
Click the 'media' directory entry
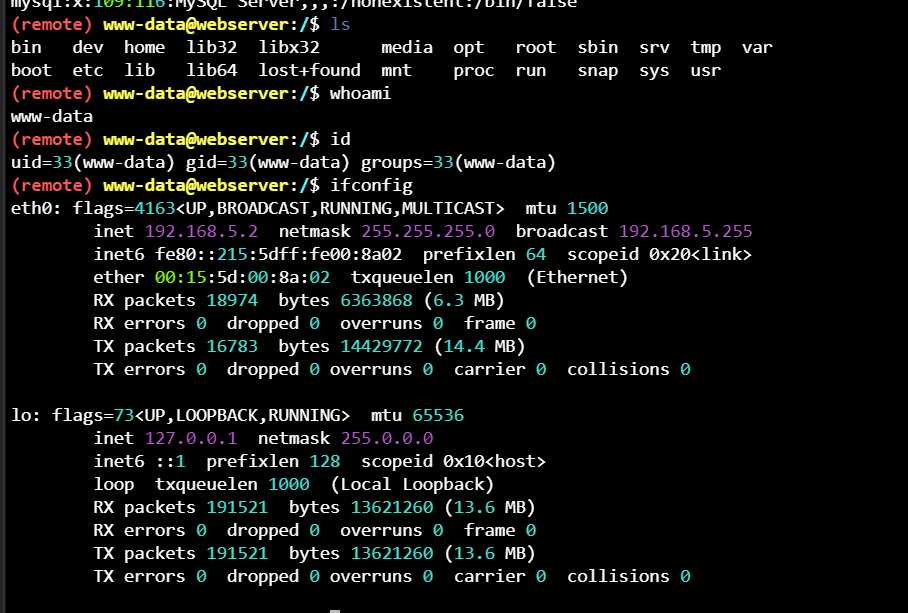[407, 47]
